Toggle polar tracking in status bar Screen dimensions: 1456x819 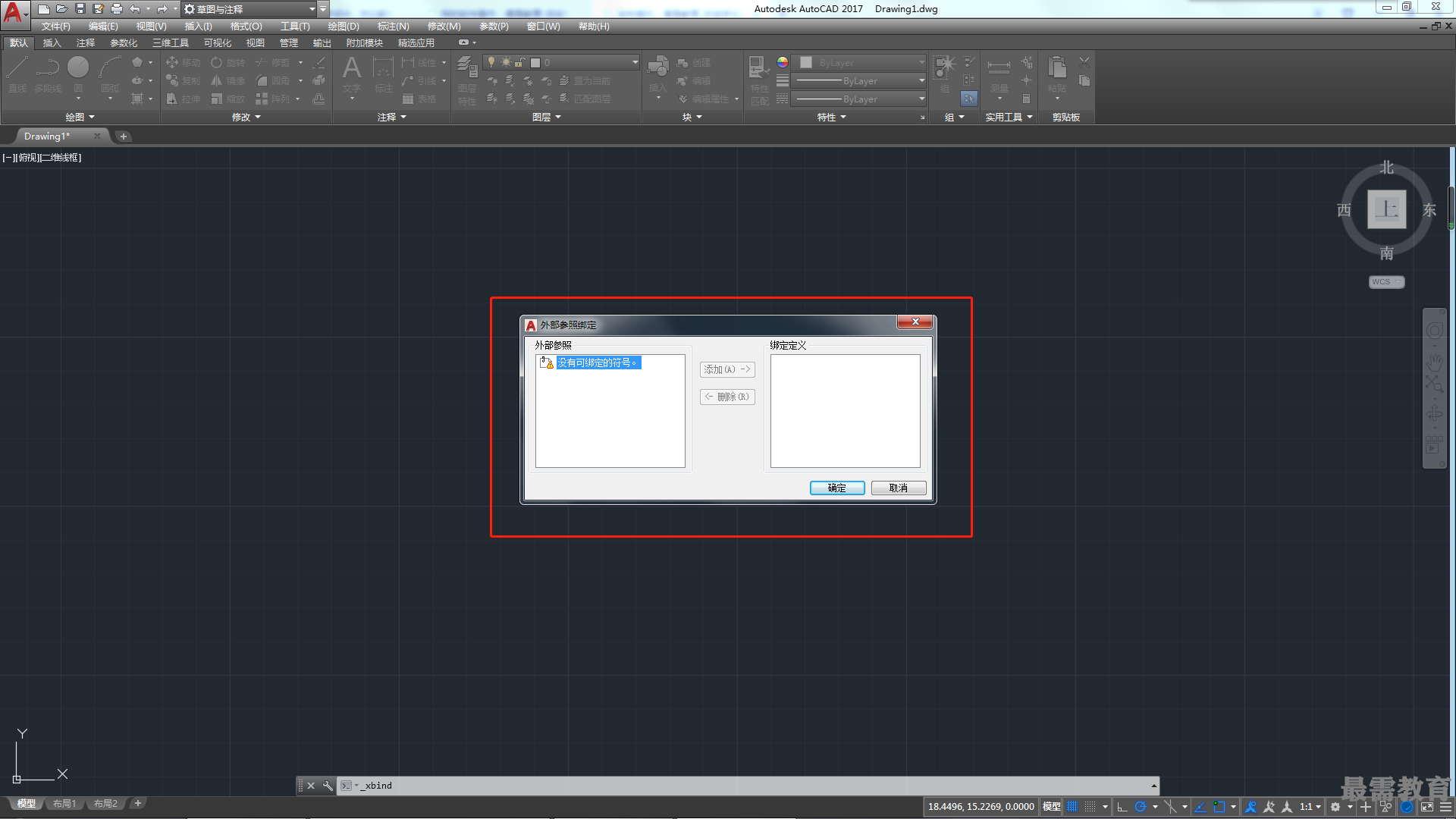click(1140, 807)
